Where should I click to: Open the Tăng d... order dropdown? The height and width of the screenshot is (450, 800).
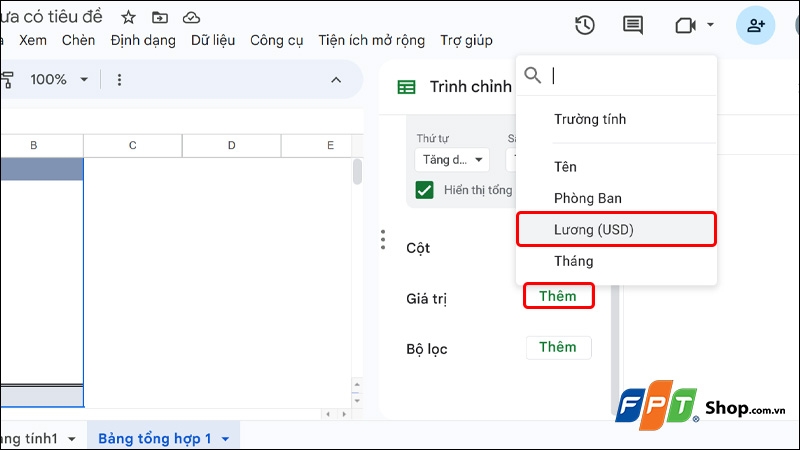[452, 160]
